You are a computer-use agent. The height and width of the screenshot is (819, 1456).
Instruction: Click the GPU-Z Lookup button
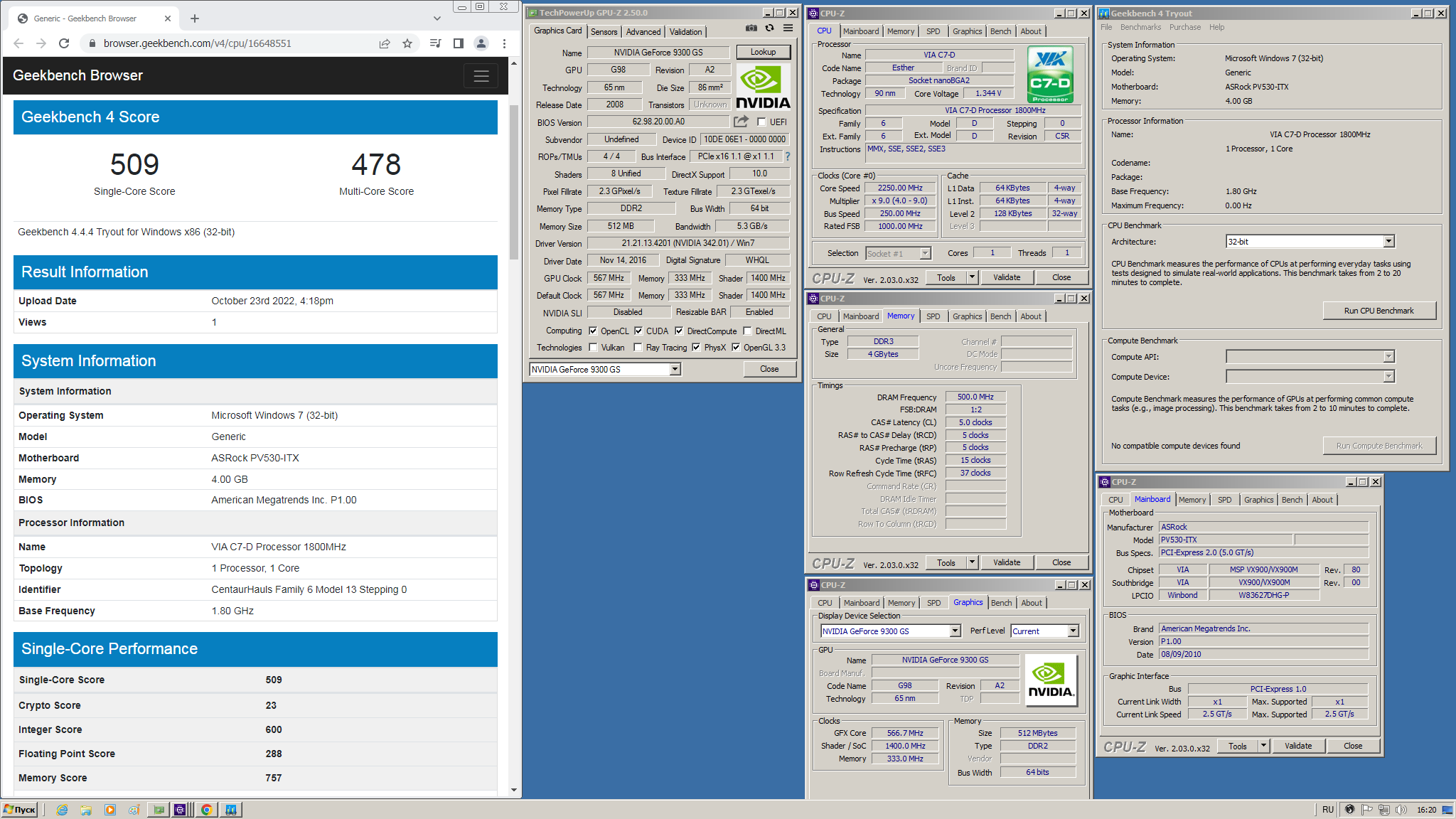(x=763, y=52)
